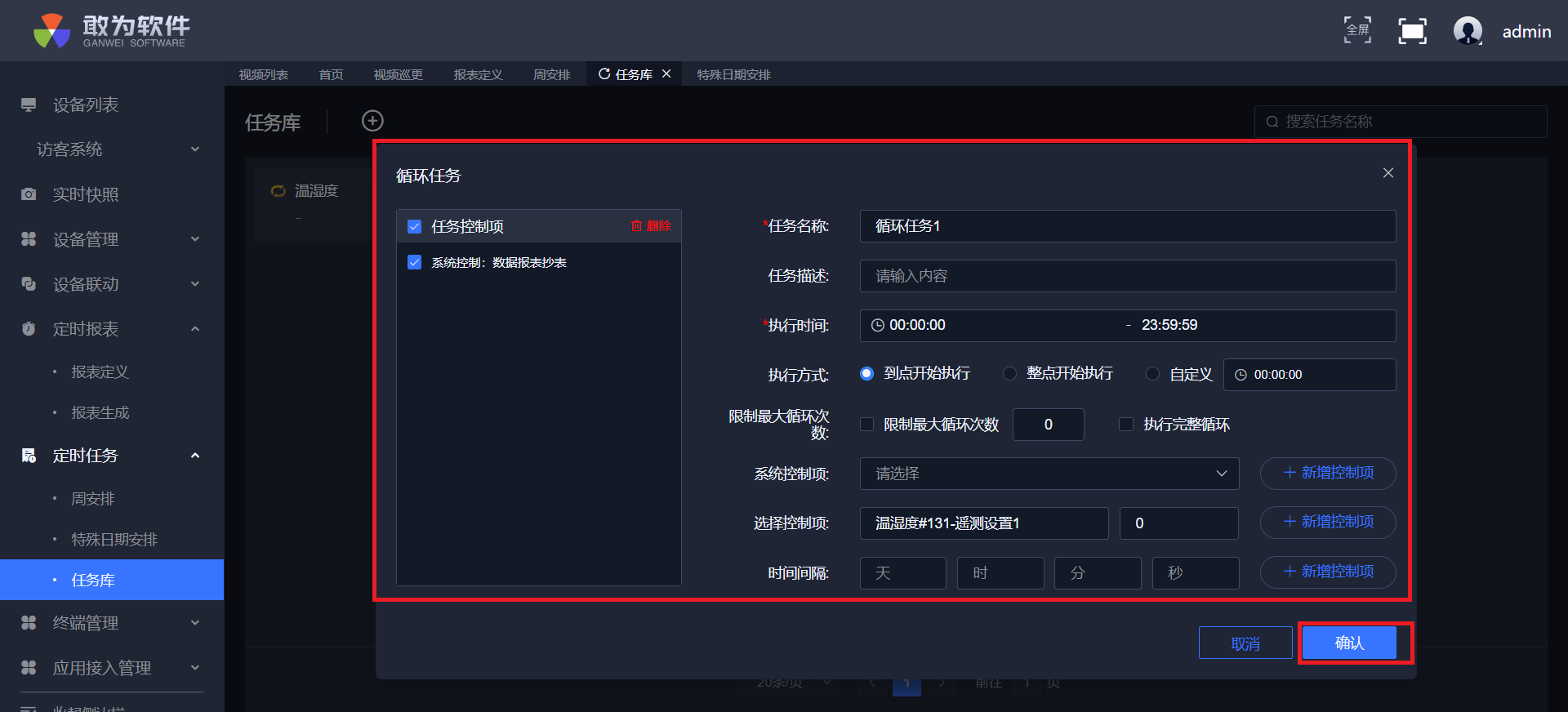Screen dimensions: 1568x712
Task: Open the admin user avatar
Action: [x=1468, y=31]
